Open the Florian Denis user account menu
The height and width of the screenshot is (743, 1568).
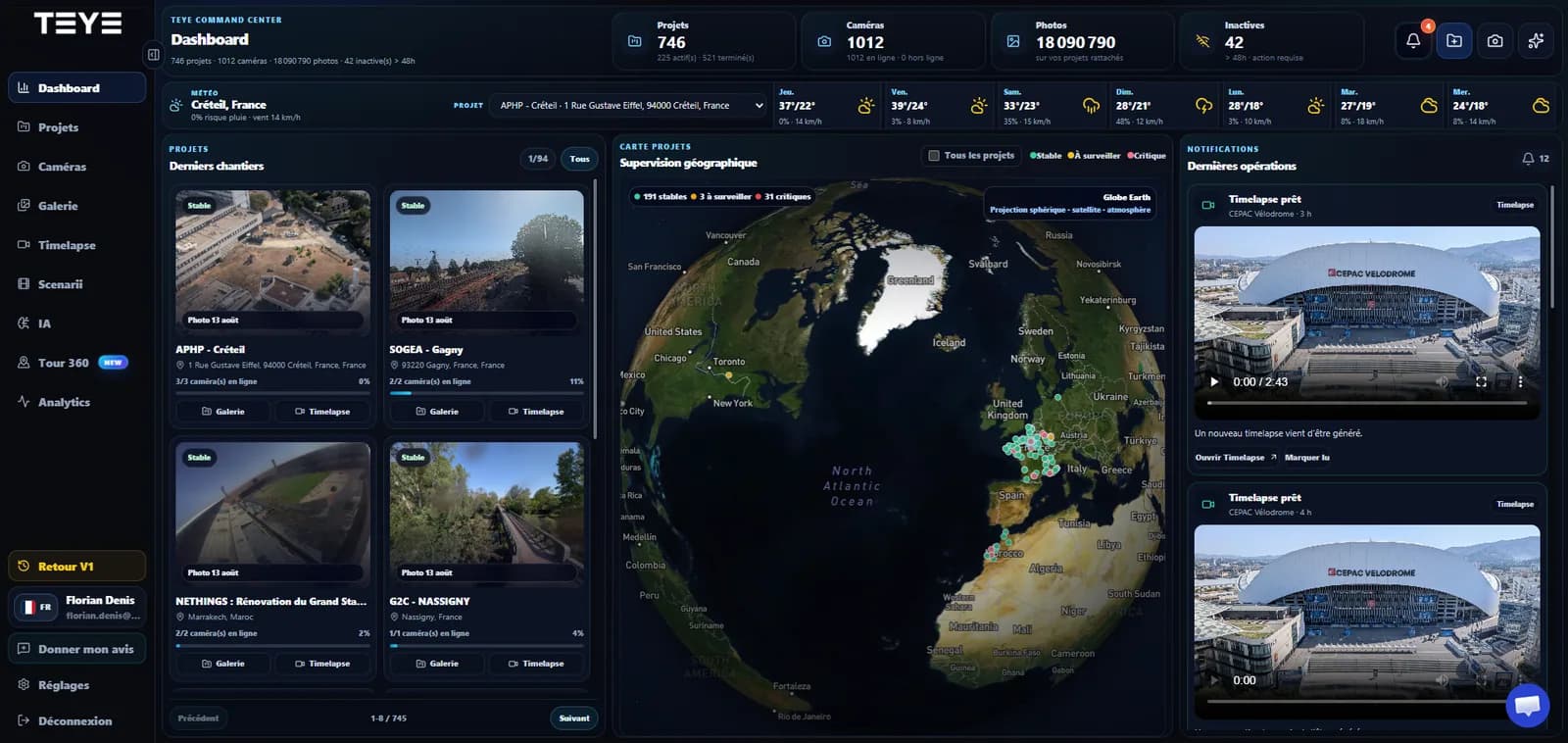pyautogui.click(x=77, y=607)
